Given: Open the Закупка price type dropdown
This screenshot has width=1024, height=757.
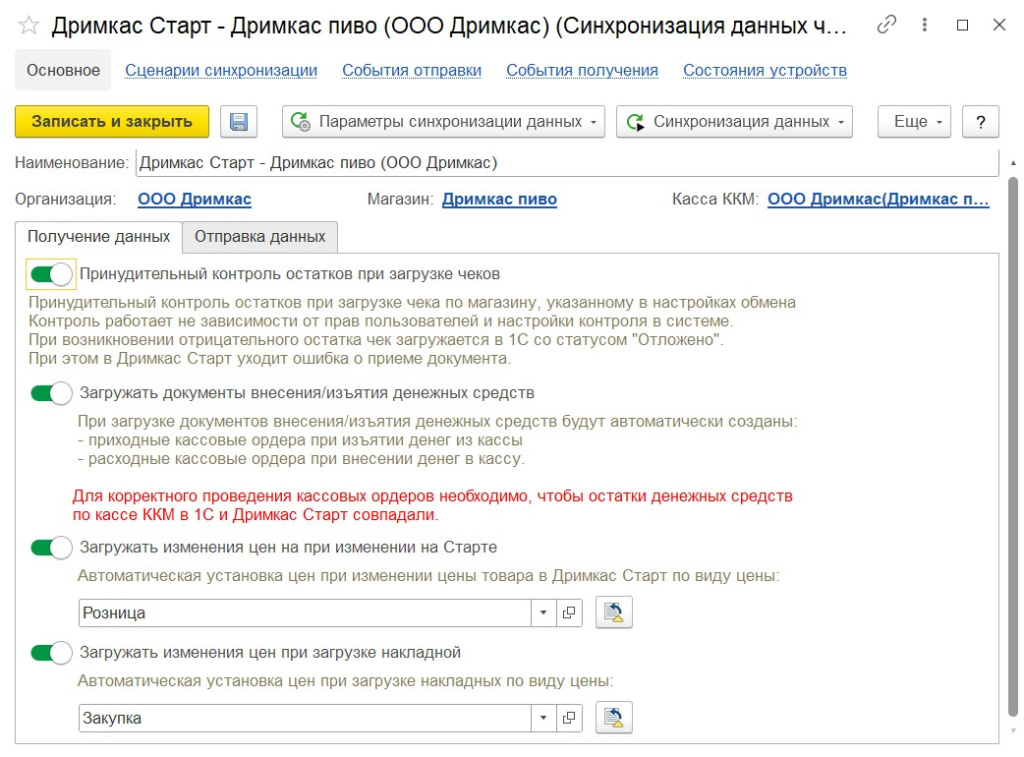Looking at the screenshot, I should 540,717.
